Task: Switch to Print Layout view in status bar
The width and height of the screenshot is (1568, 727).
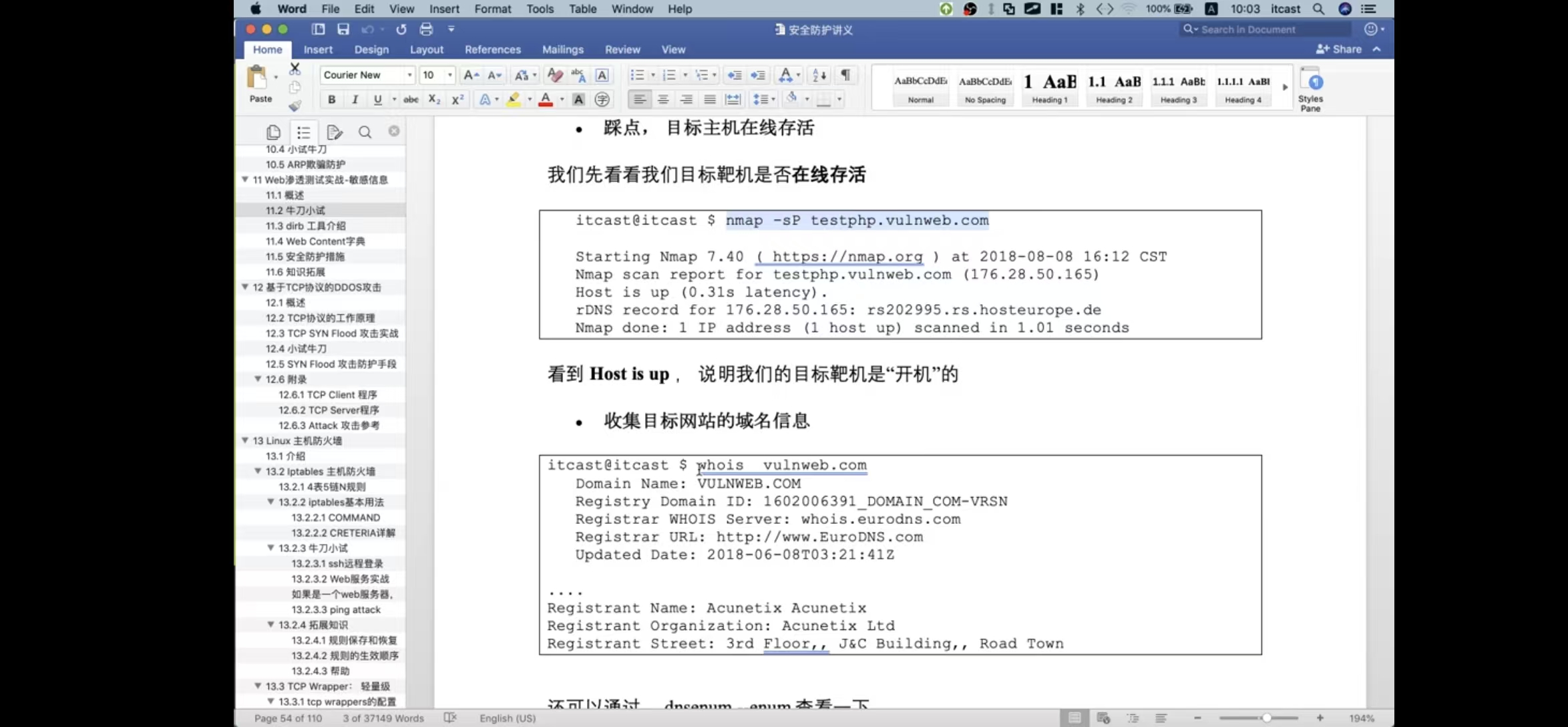Action: [1074, 718]
